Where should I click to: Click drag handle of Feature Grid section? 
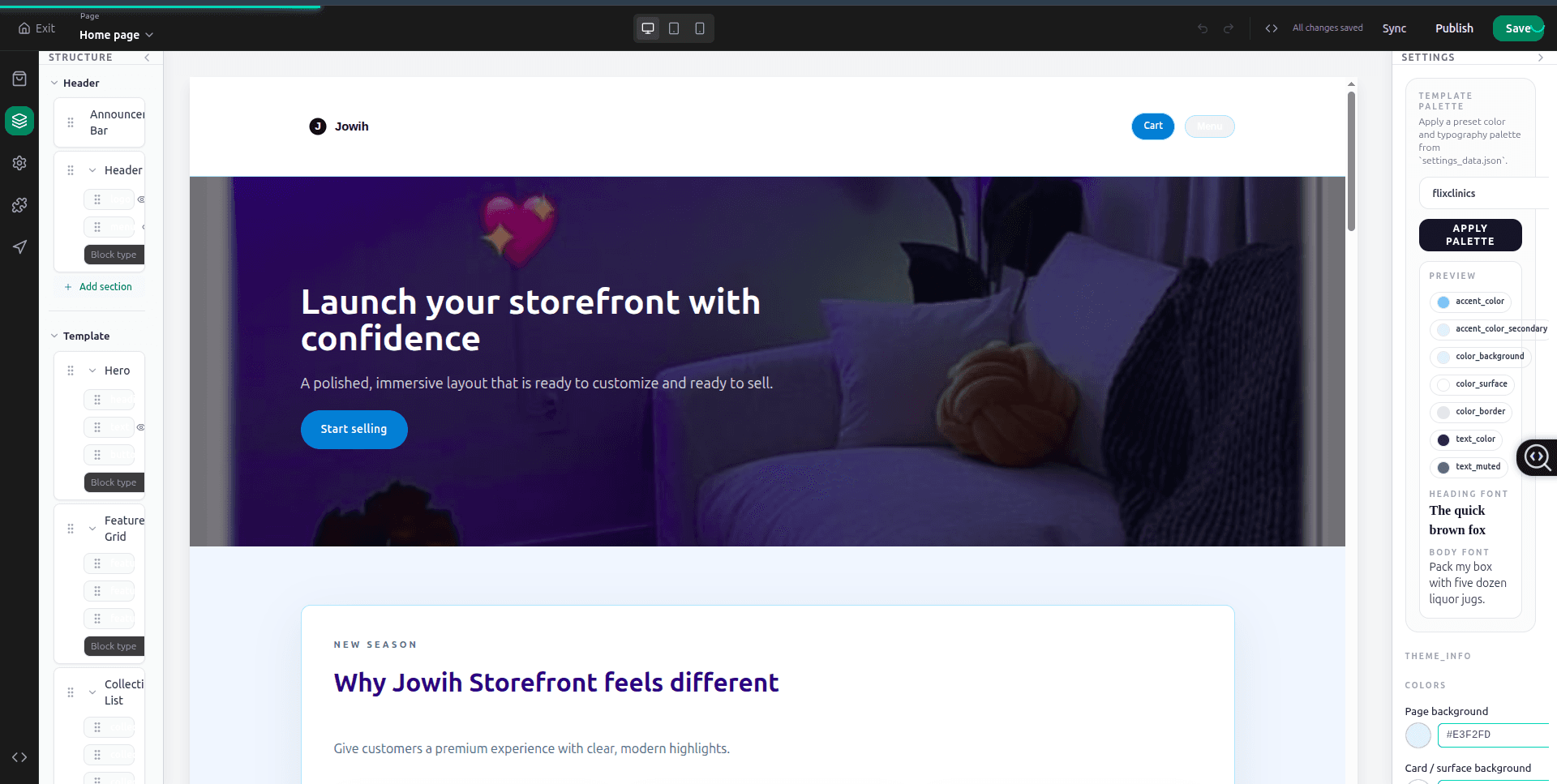71,529
